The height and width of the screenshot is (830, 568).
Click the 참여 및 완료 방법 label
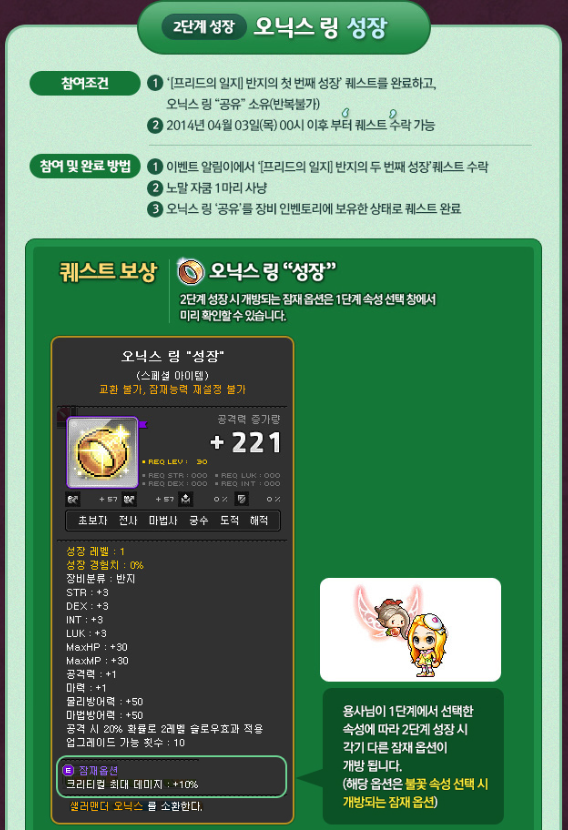point(85,166)
